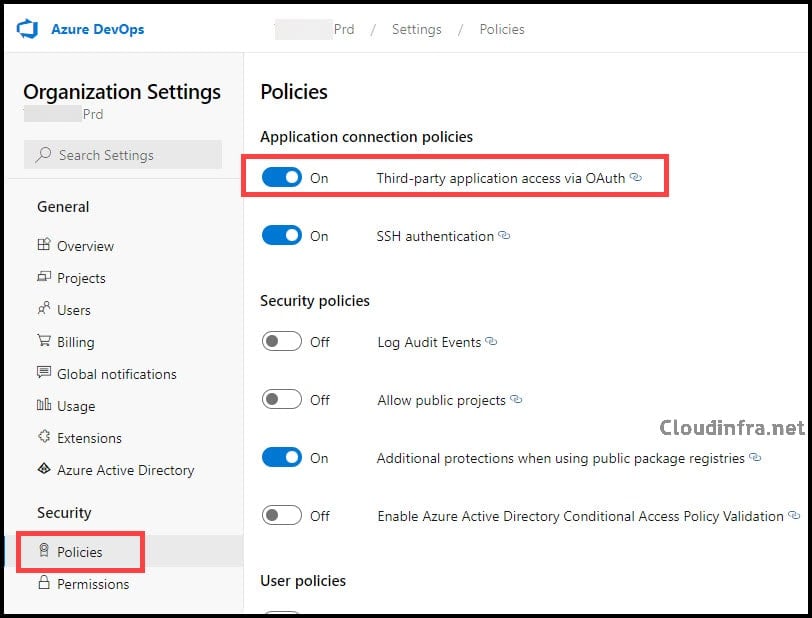The image size is (812, 618).
Task: Click the Billing cart icon
Action: point(44,341)
